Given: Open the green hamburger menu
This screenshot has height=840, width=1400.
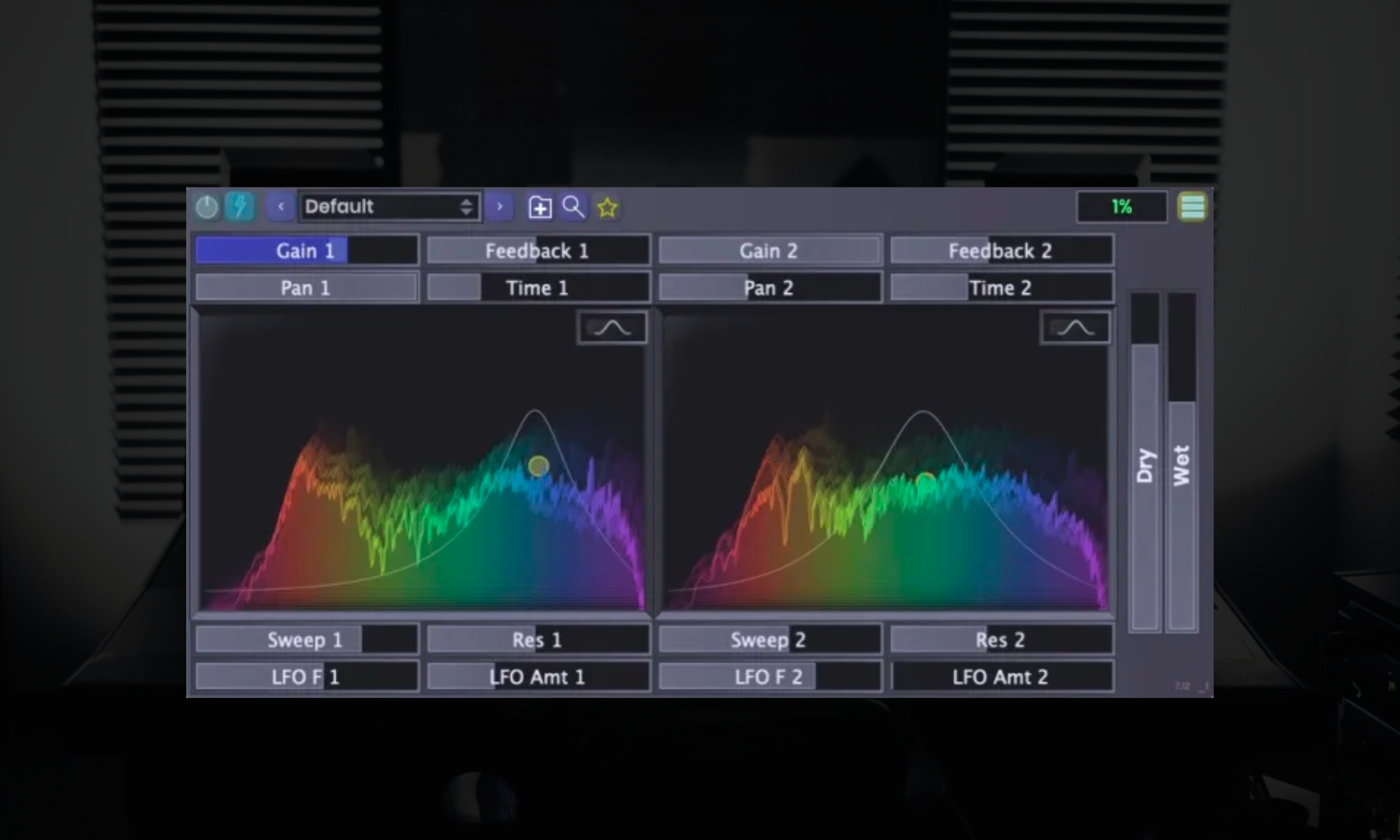Looking at the screenshot, I should pyautogui.click(x=1192, y=207).
